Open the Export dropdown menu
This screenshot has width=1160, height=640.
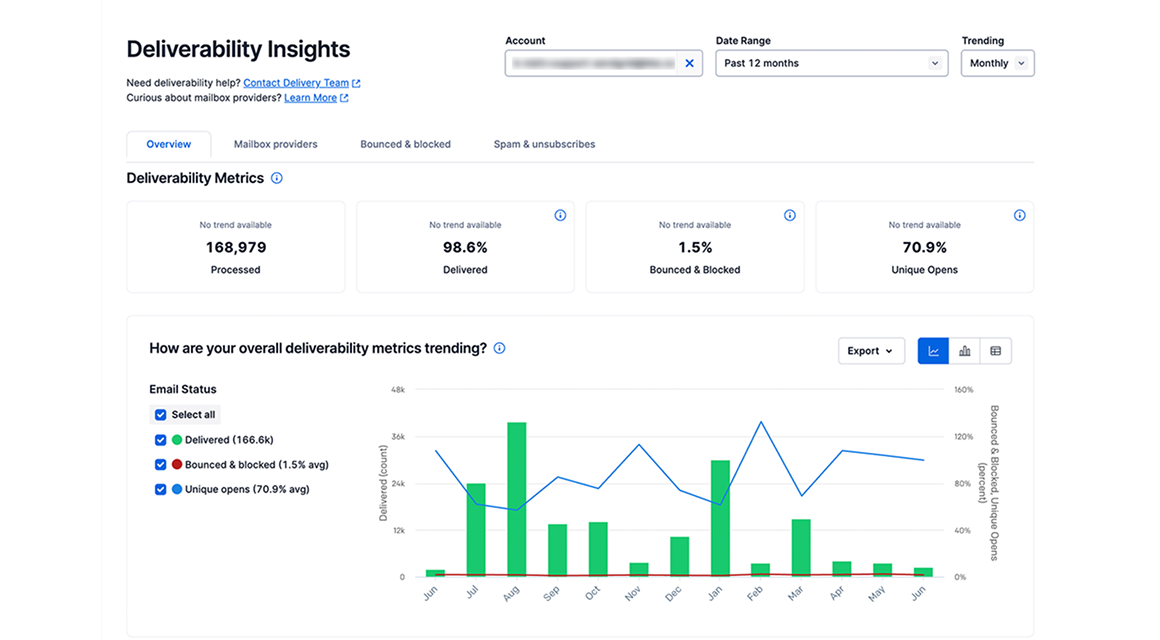[x=870, y=351]
